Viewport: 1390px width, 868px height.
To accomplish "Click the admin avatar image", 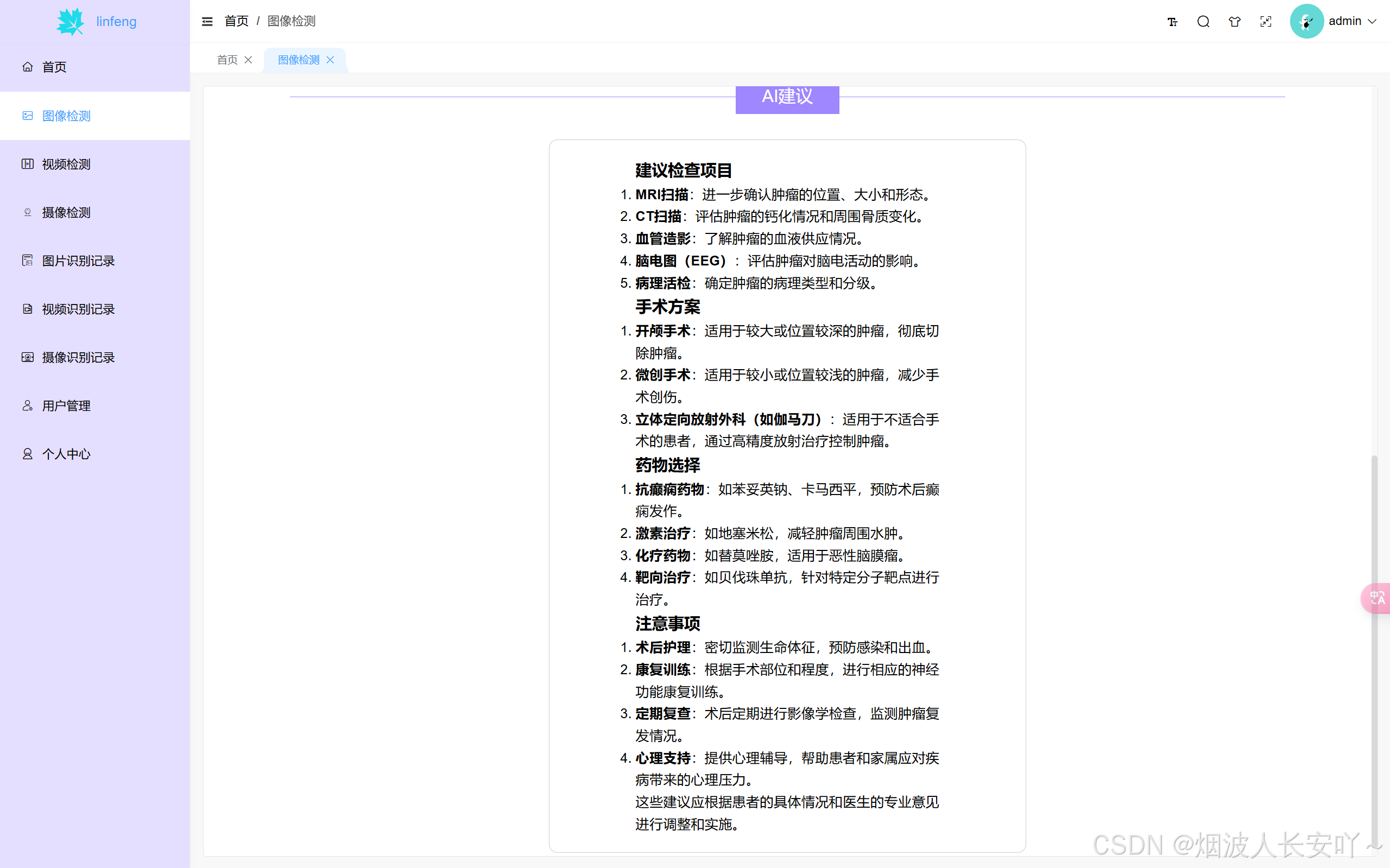I will 1306,21.
